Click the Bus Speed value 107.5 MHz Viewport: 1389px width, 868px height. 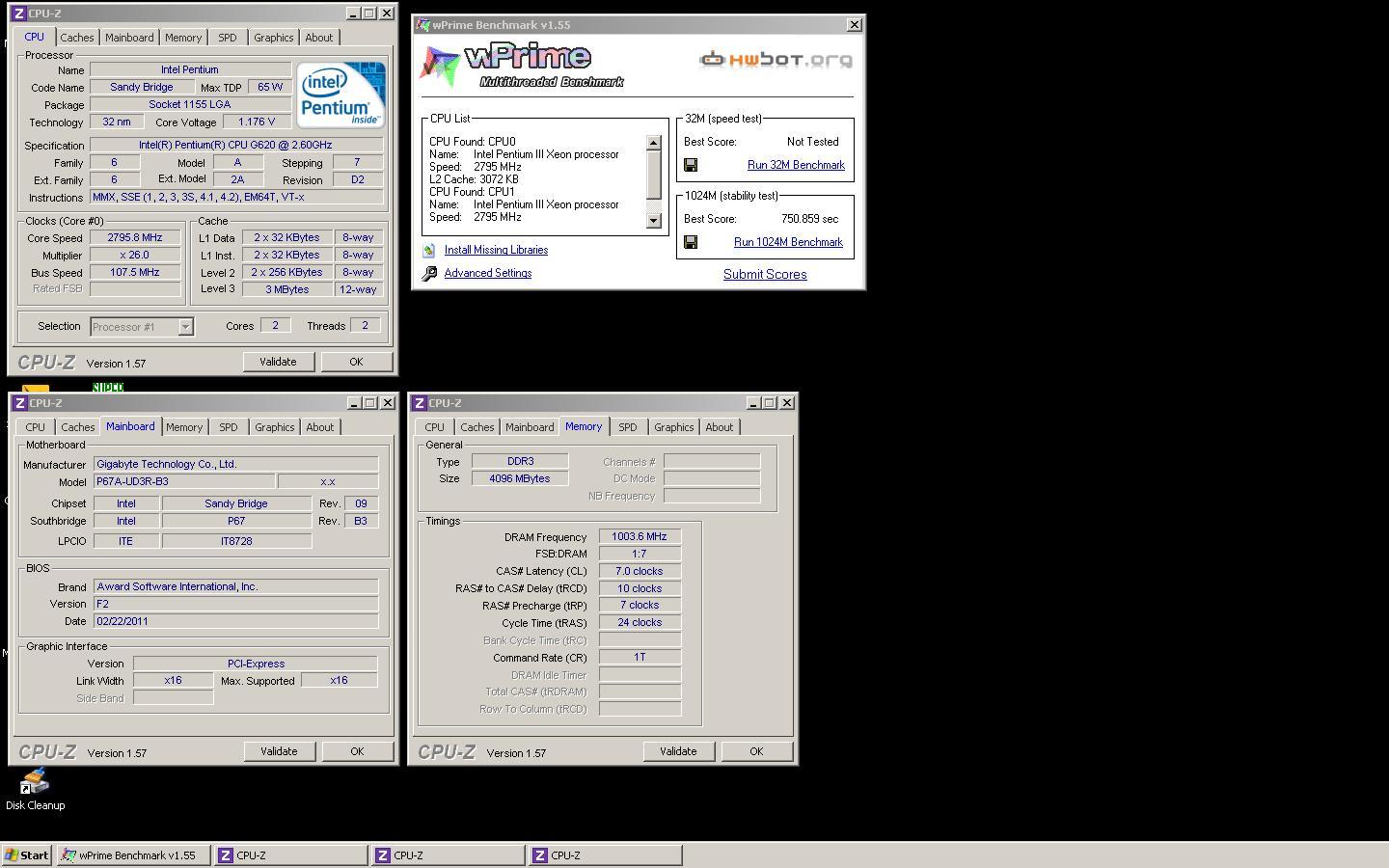click(x=135, y=272)
